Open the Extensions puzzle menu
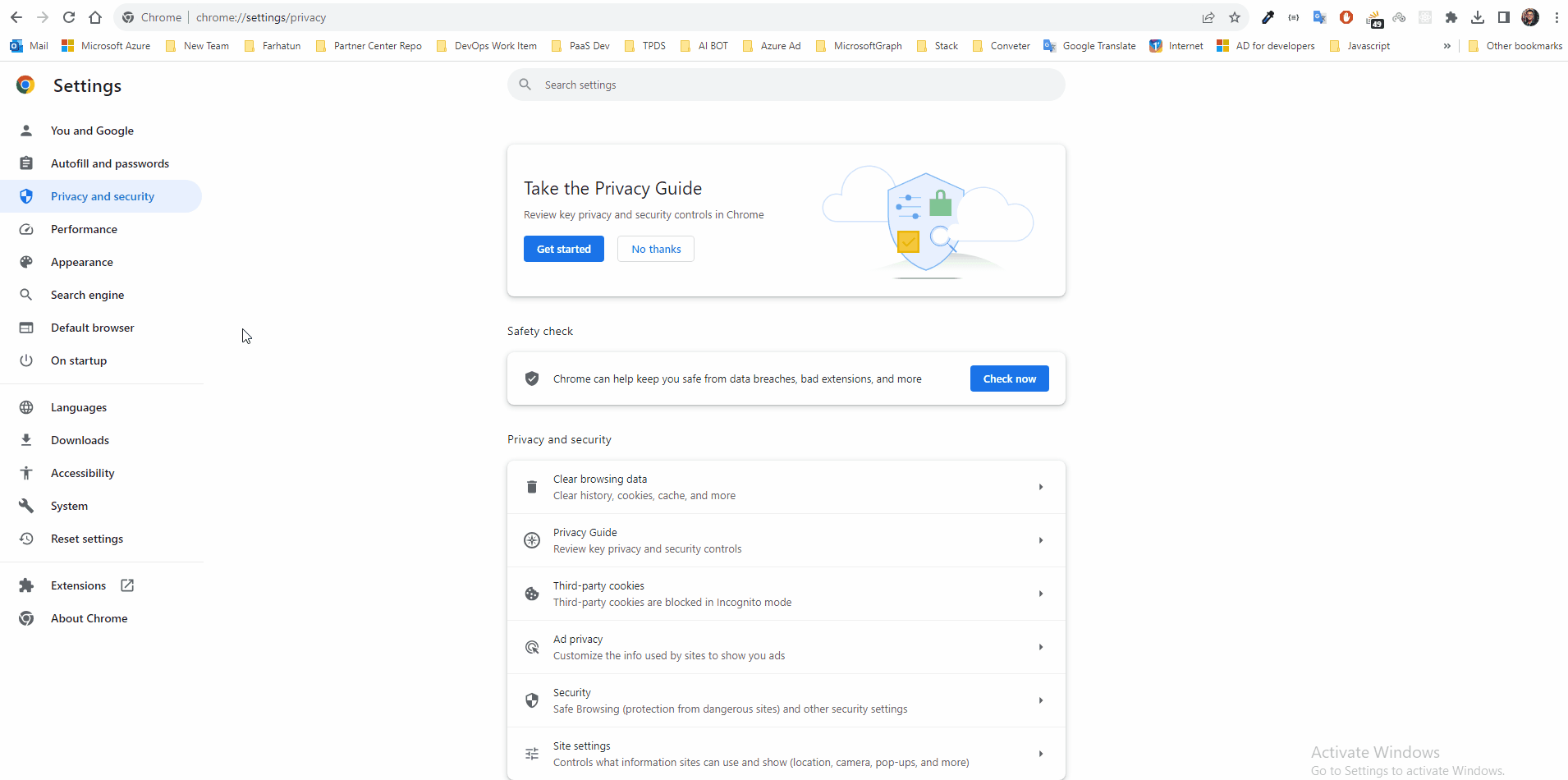Viewport: 1568px width, 780px height. tap(1451, 17)
